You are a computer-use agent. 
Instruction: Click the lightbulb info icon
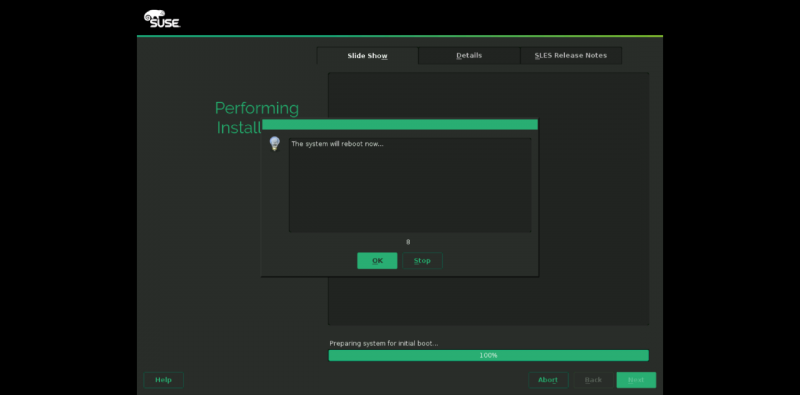click(274, 144)
